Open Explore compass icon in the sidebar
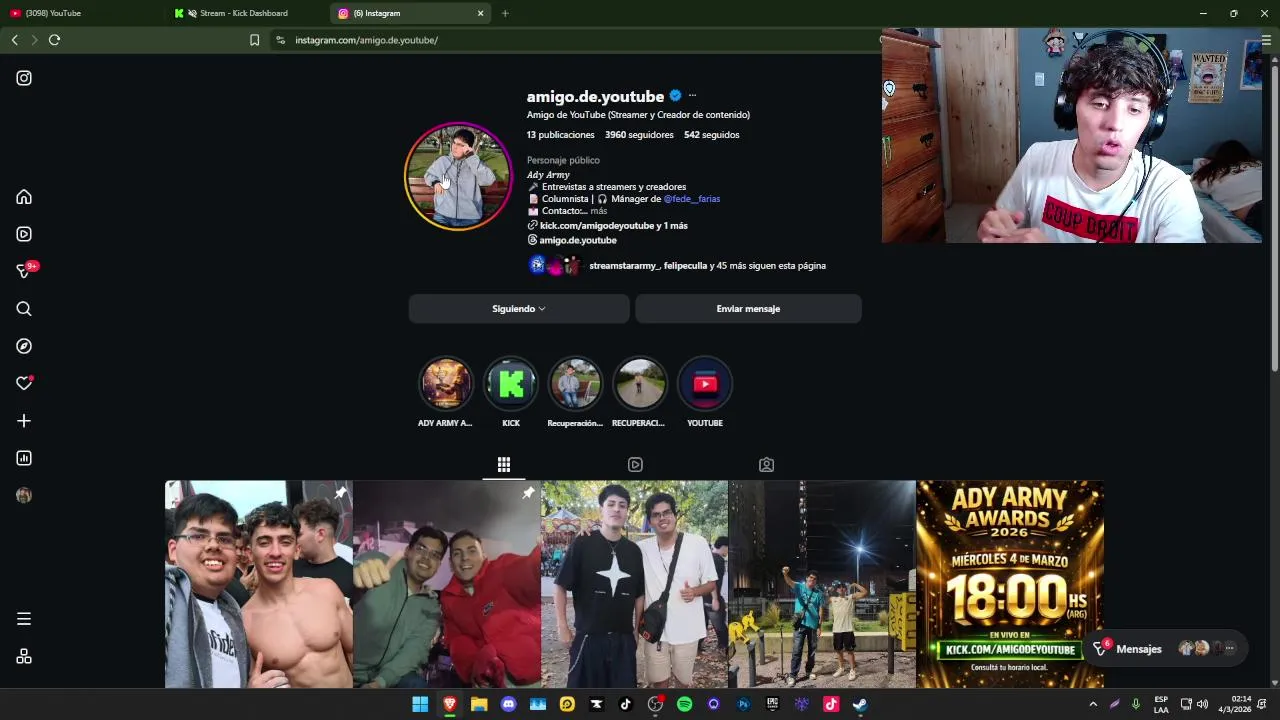1280x720 pixels. pos(24,346)
